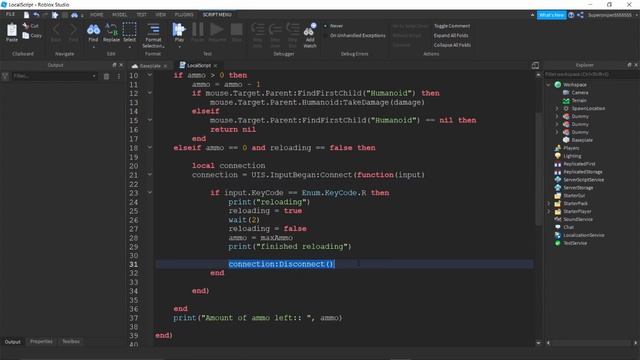Screen dimensions: 640x360
Task: Click the Output panel trash clear icon
Action: pyautogui.click(x=106, y=76)
